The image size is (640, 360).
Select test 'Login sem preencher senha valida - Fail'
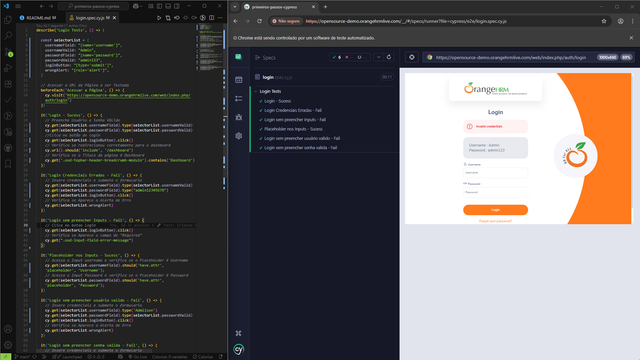(300, 148)
